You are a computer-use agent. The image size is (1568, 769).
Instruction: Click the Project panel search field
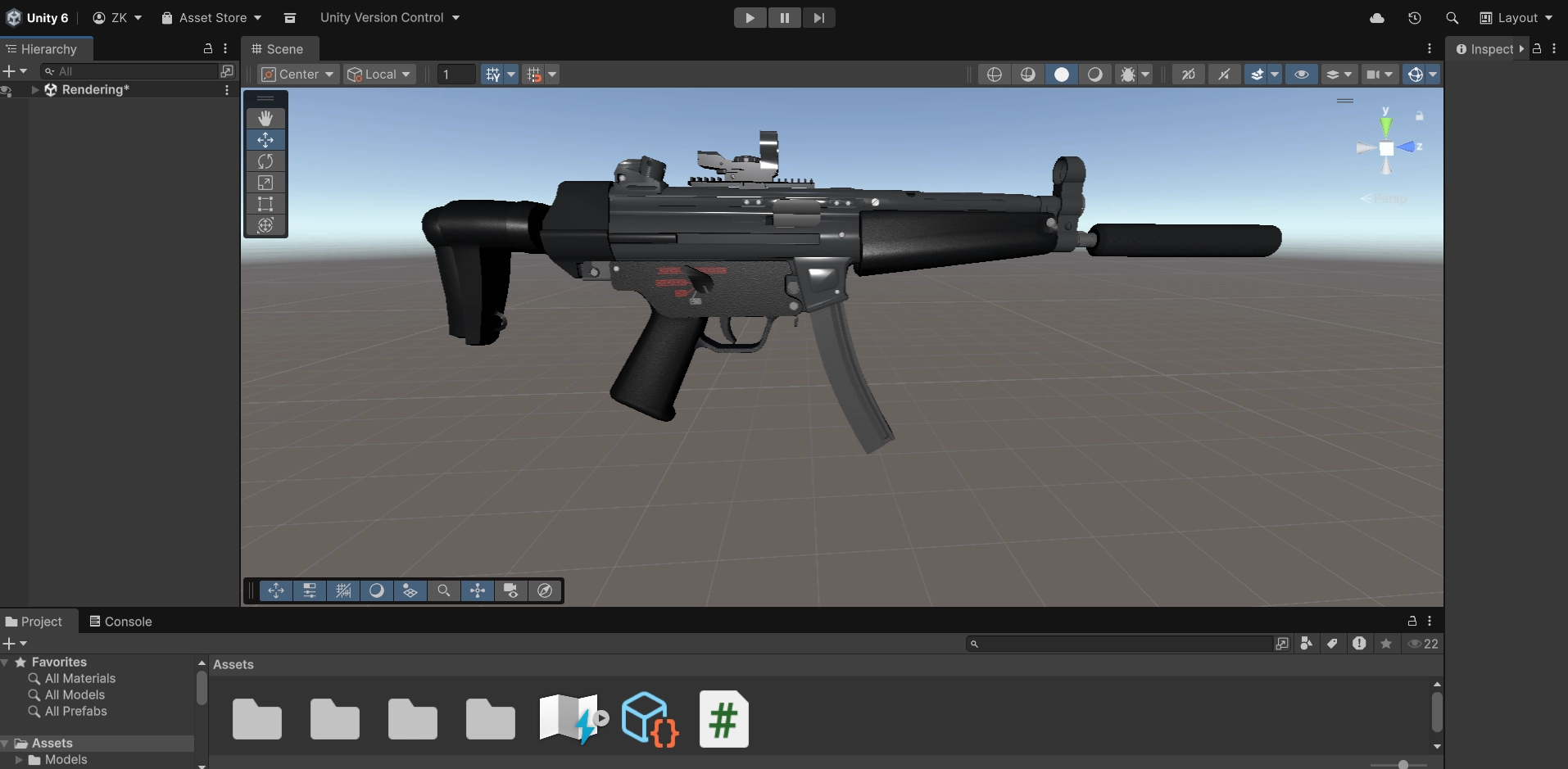[x=1122, y=644]
